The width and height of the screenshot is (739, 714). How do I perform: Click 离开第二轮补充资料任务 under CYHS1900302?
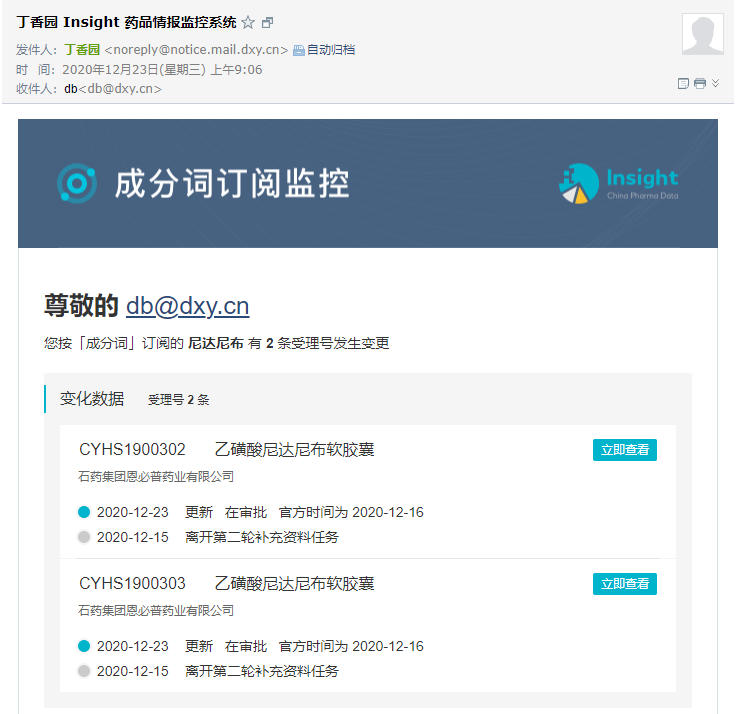[x=262, y=537]
